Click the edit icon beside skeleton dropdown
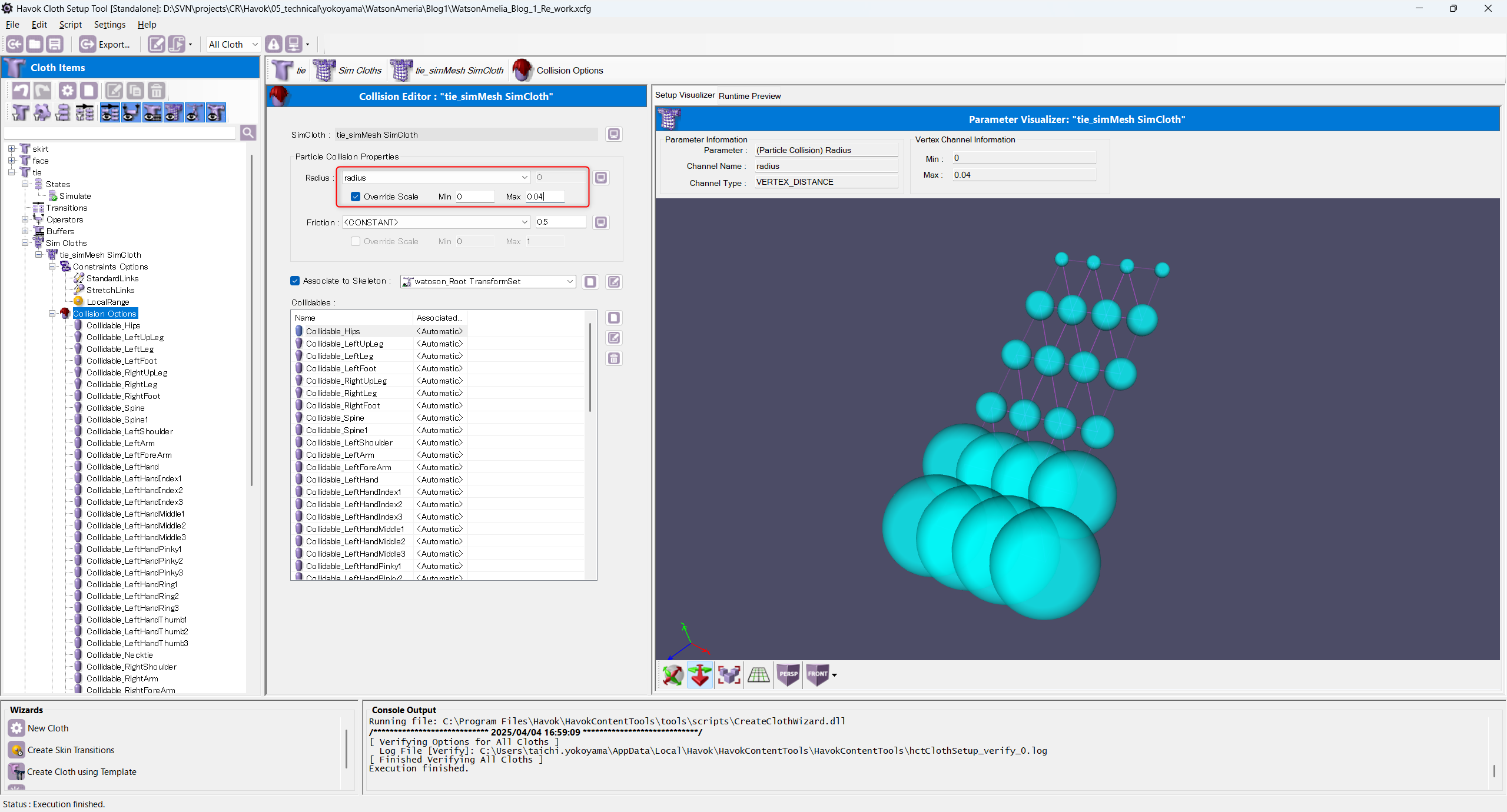The height and width of the screenshot is (812, 1507). (614, 282)
